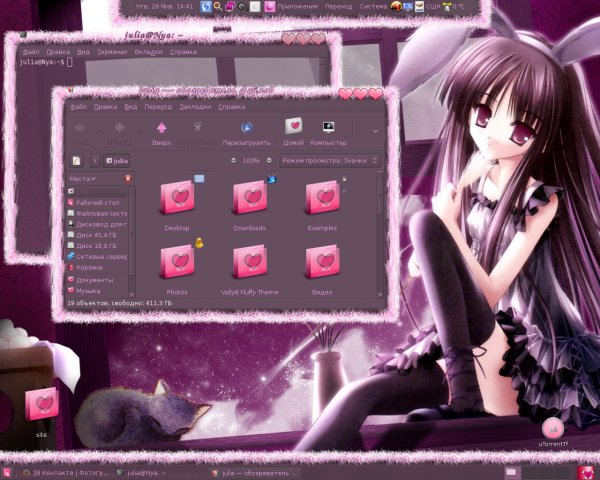Select Файловая система in the sidebar
Image resolution: width=600 pixels, height=480 pixels.
tap(97, 213)
